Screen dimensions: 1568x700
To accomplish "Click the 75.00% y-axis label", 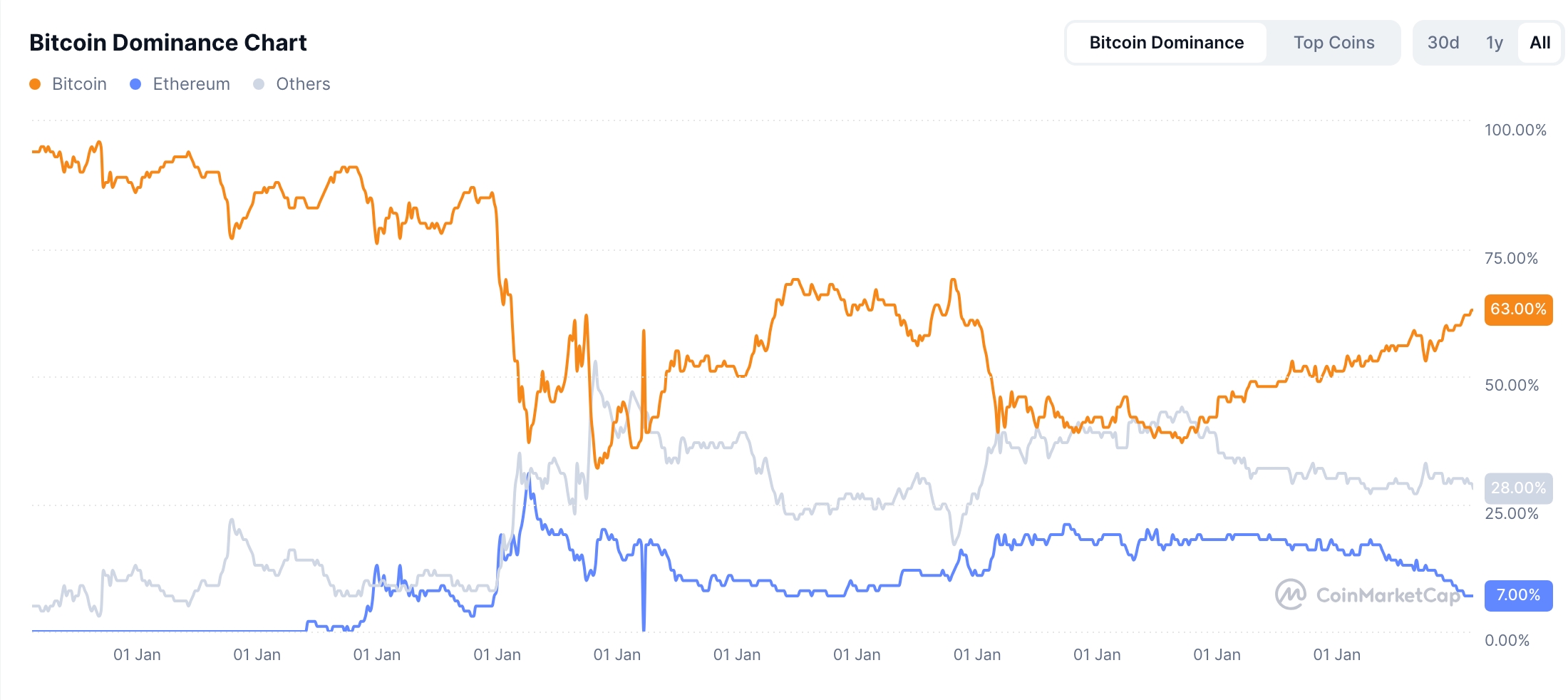I will [1511, 258].
